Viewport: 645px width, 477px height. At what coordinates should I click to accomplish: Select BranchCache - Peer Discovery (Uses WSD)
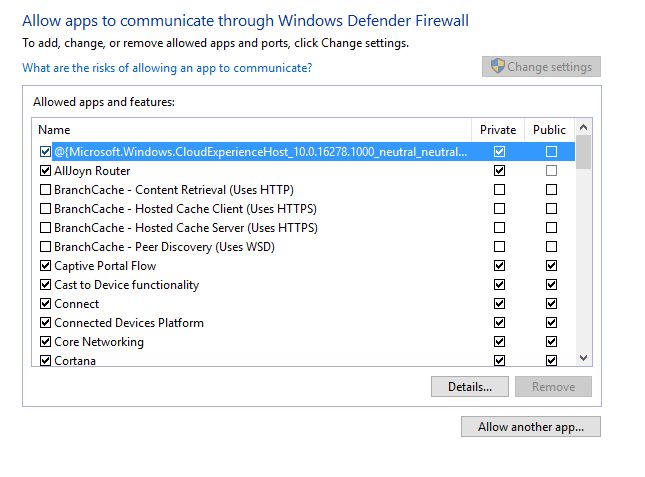point(165,247)
